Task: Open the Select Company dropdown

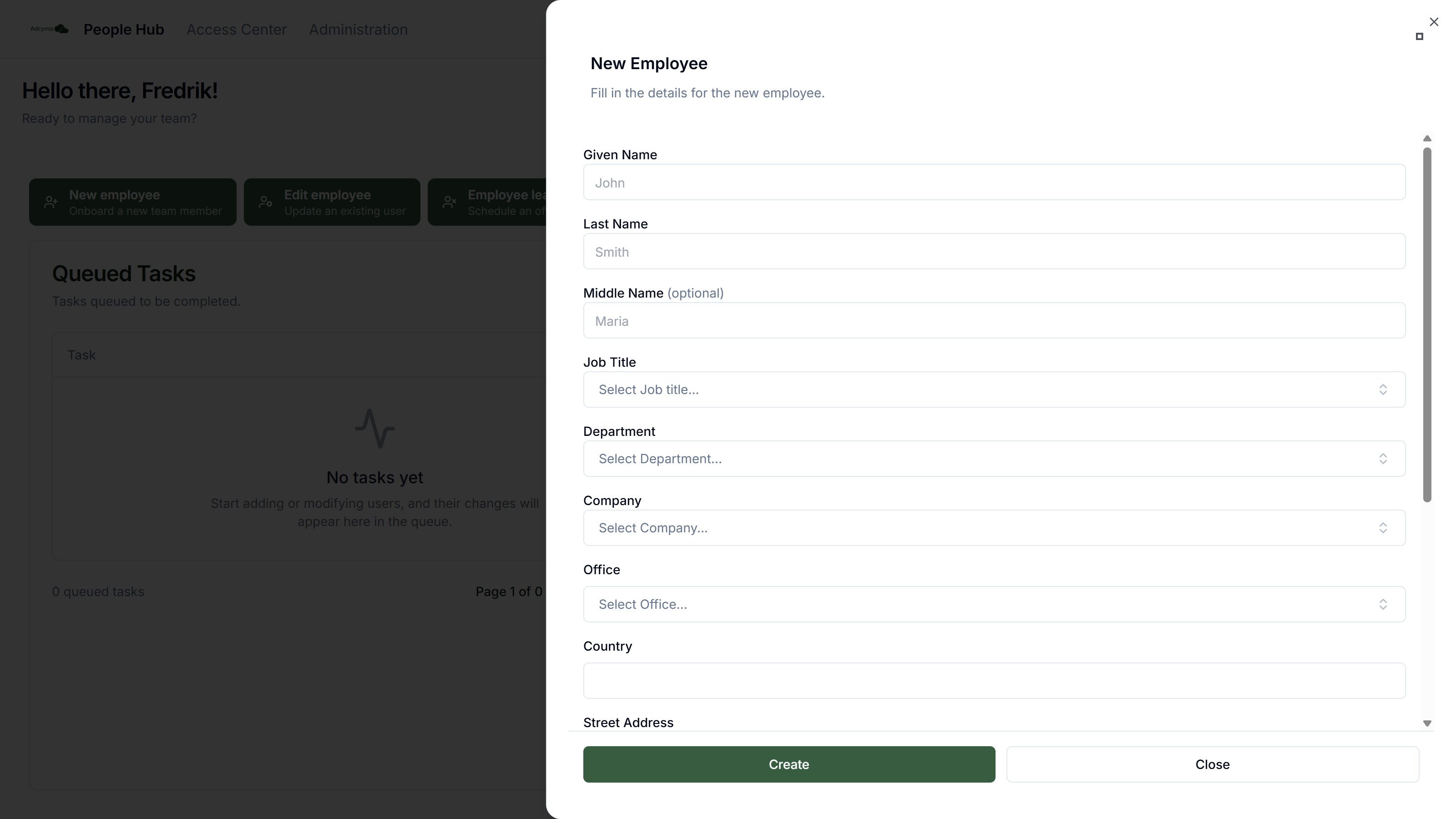Action: 994,528
